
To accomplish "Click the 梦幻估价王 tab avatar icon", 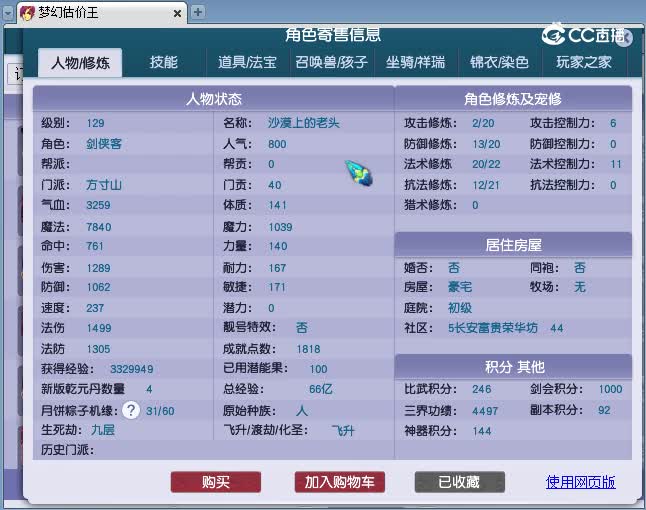I will tap(27, 13).
